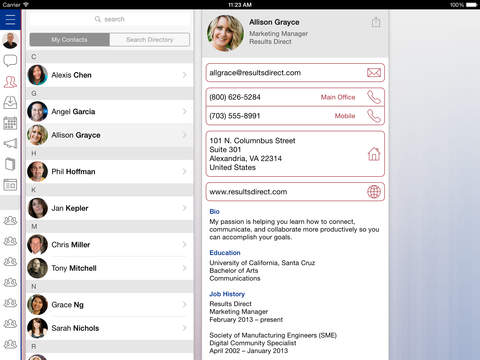Tap the house icon beside the address

374,154
